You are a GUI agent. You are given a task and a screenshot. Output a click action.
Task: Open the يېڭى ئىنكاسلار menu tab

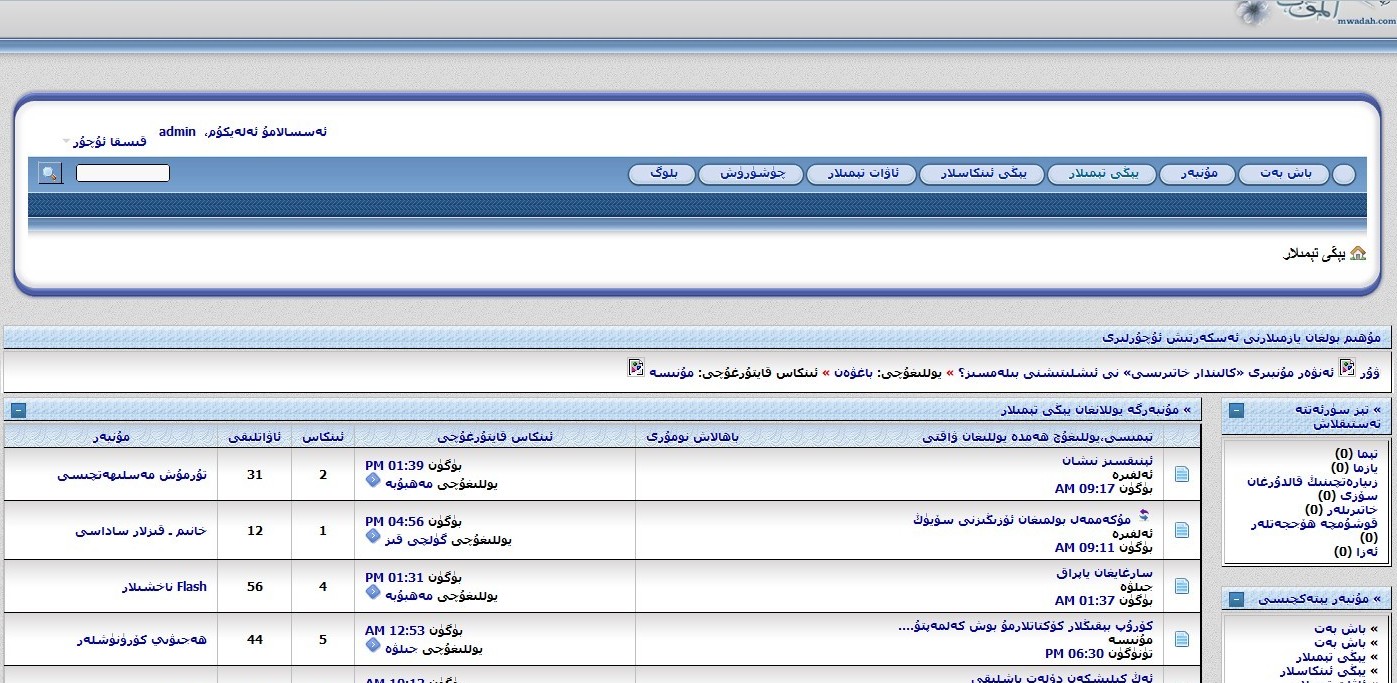981,174
